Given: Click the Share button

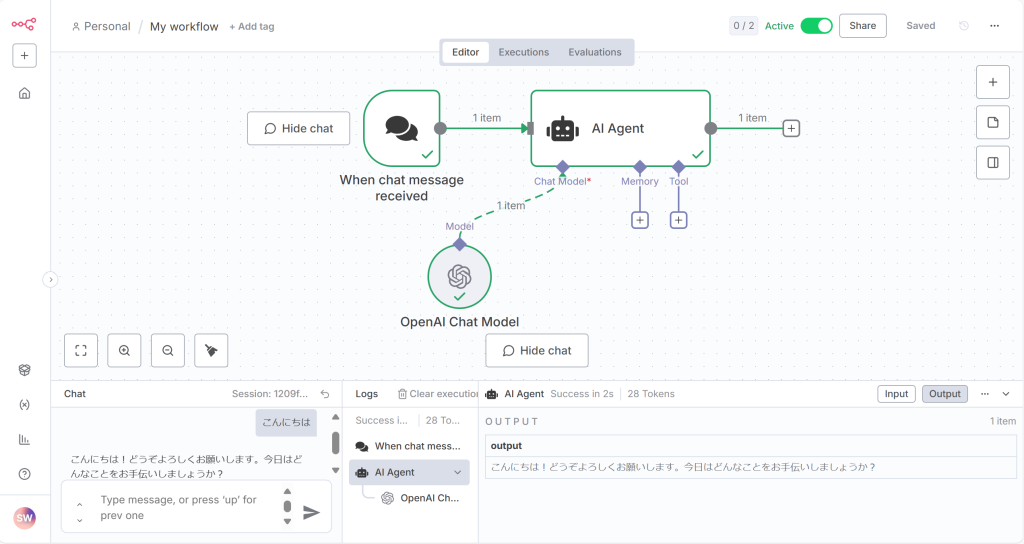Looking at the screenshot, I should (x=862, y=26).
